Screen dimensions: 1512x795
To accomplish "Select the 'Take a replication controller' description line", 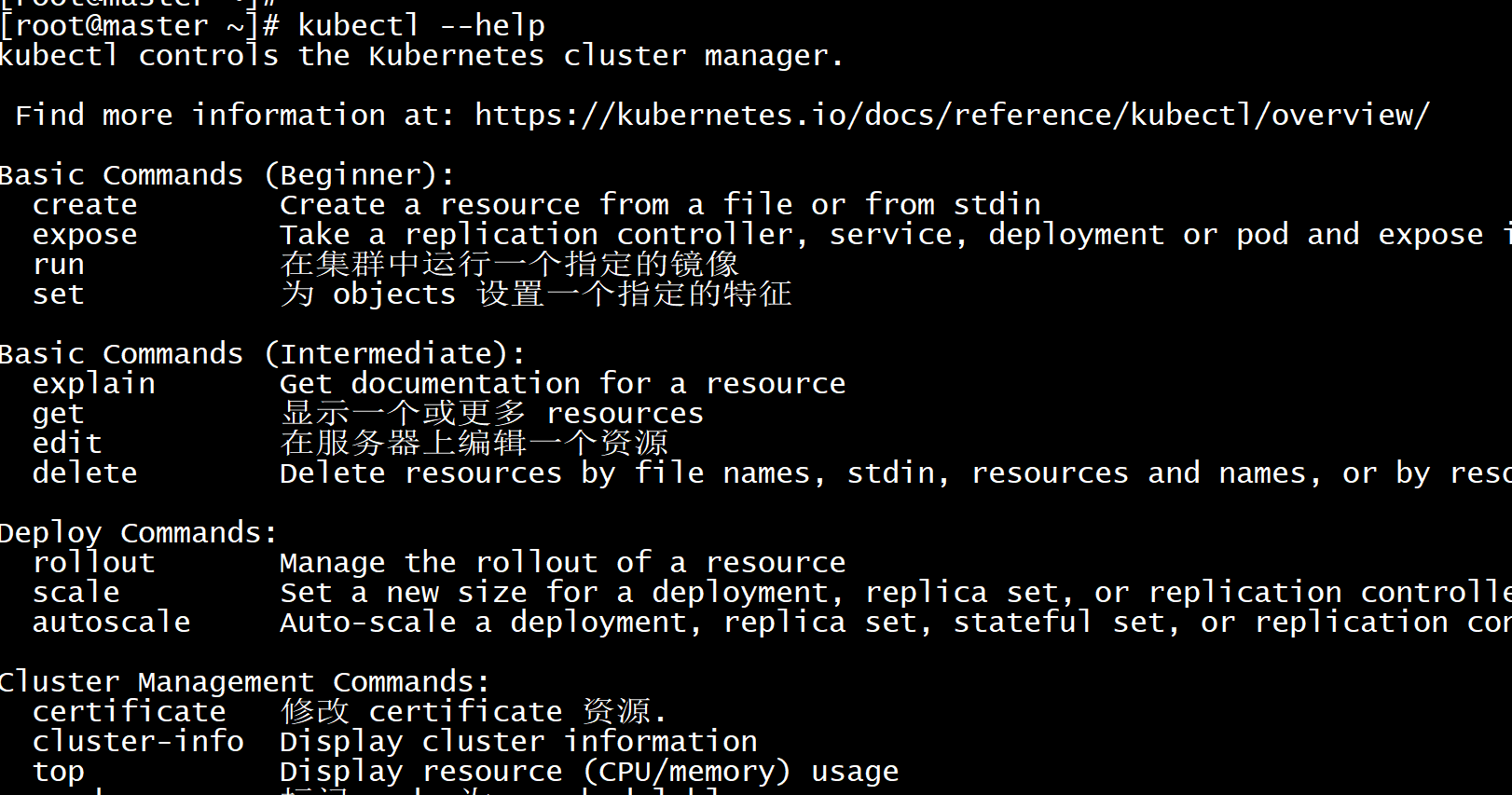I will (x=895, y=234).
